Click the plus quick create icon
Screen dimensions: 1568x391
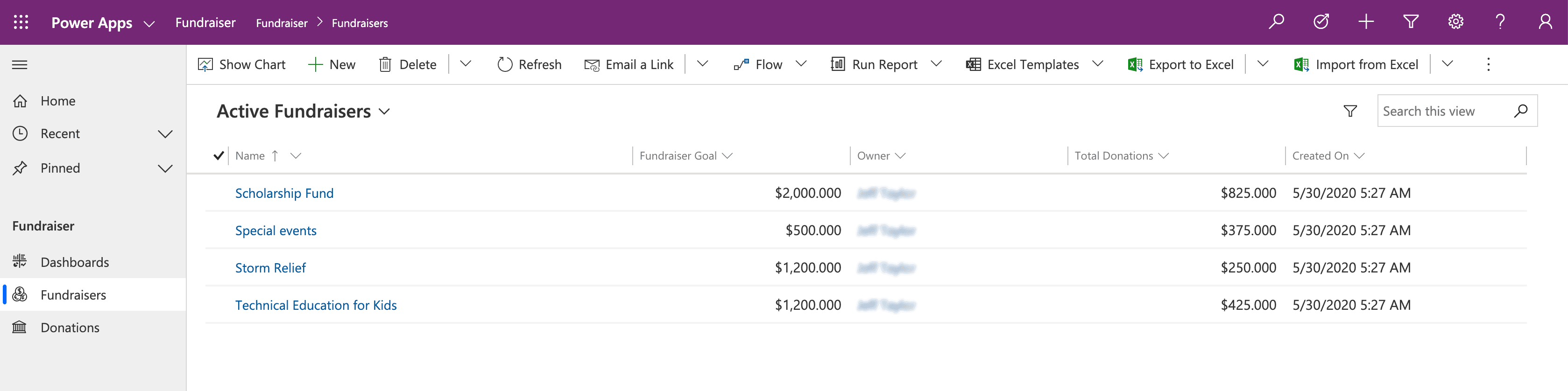coord(1366,22)
